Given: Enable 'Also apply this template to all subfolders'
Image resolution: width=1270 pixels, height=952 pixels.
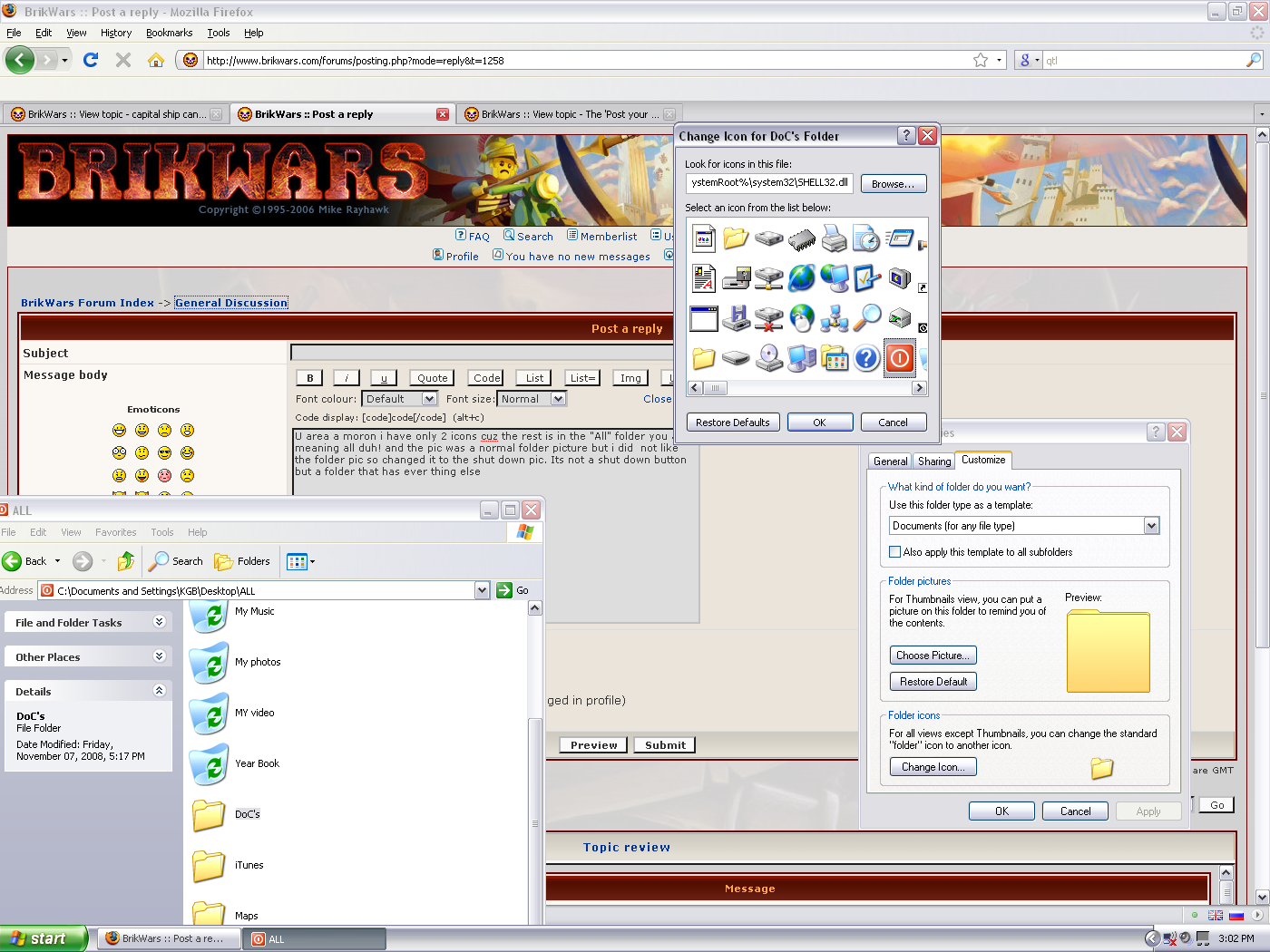Looking at the screenshot, I should (x=895, y=552).
